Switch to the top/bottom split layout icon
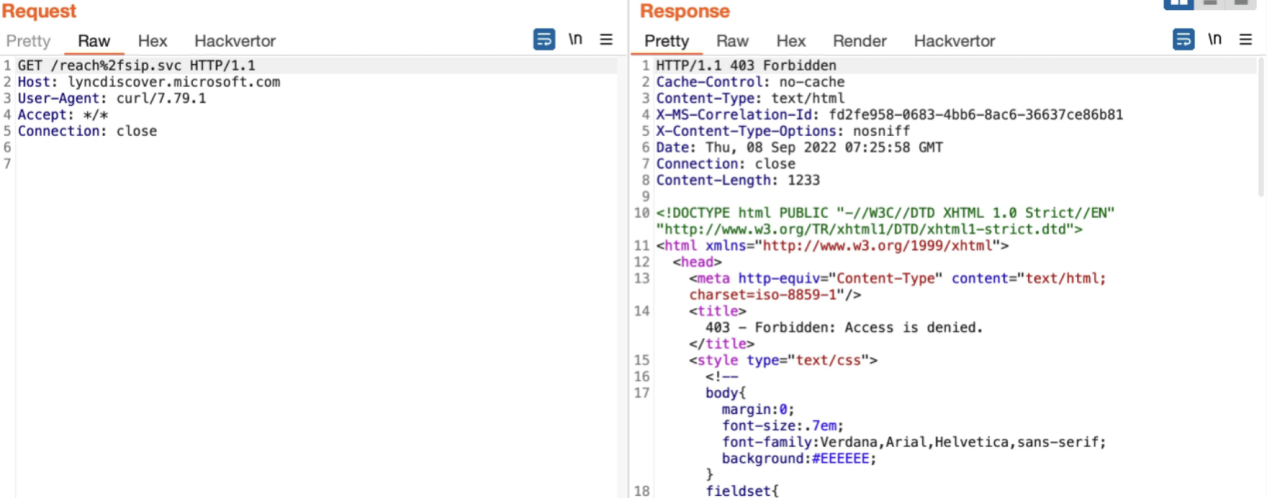Image resolution: width=1267 pixels, height=498 pixels. pyautogui.click(x=1210, y=4)
